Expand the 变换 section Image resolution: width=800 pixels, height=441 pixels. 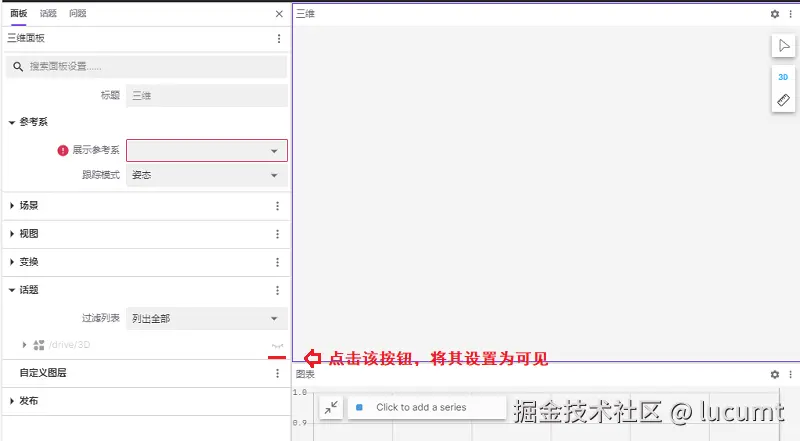click(12, 262)
